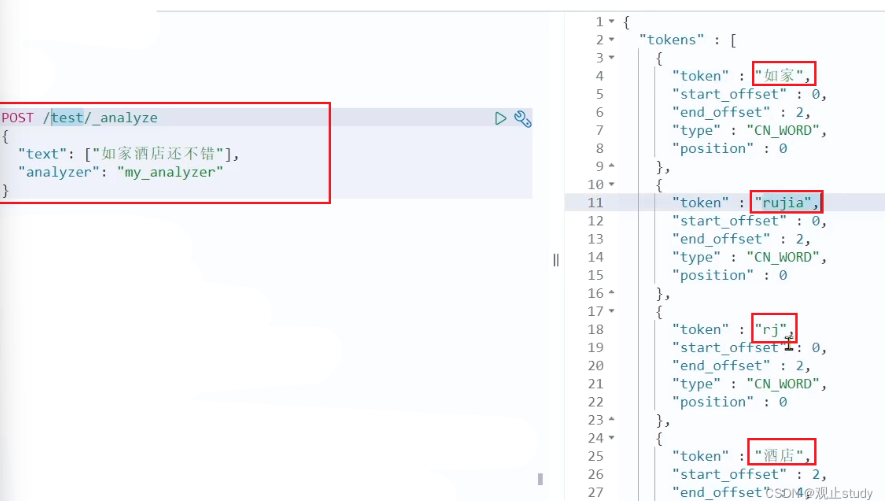Click the "rujia" token value on line 11

783,202
